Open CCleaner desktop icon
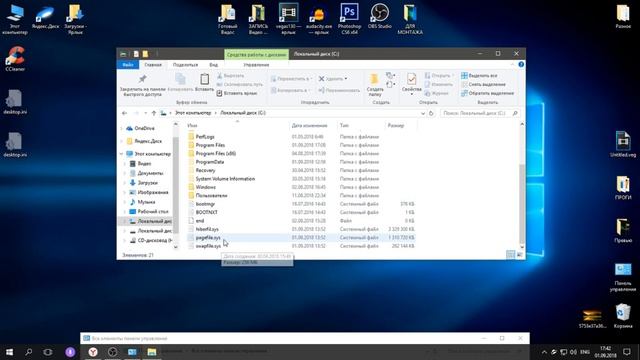The width and height of the screenshot is (640, 360). pyautogui.click(x=15, y=58)
